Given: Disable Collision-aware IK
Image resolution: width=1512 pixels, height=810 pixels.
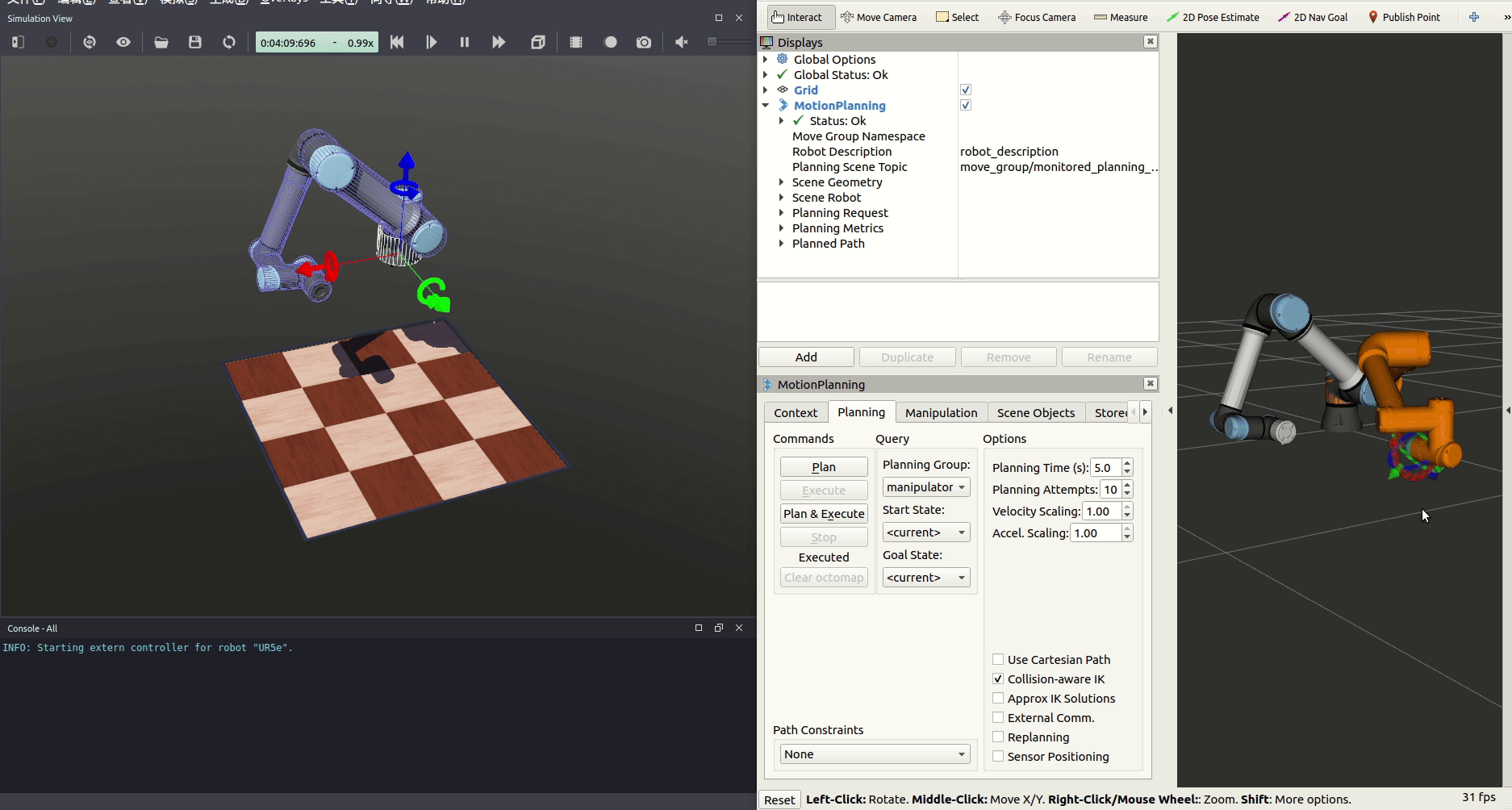Looking at the screenshot, I should click(998, 678).
